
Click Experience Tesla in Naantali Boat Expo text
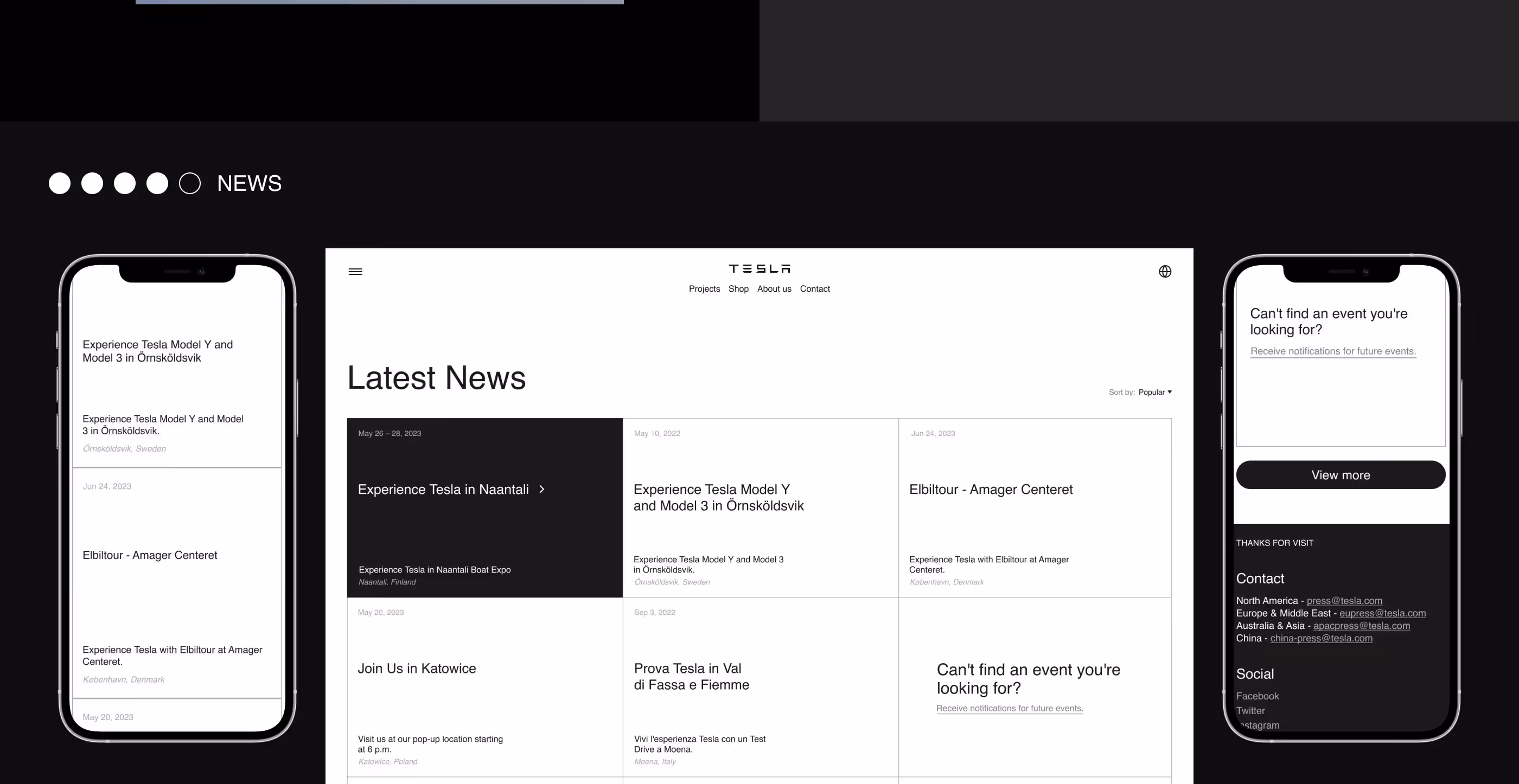[435, 570]
